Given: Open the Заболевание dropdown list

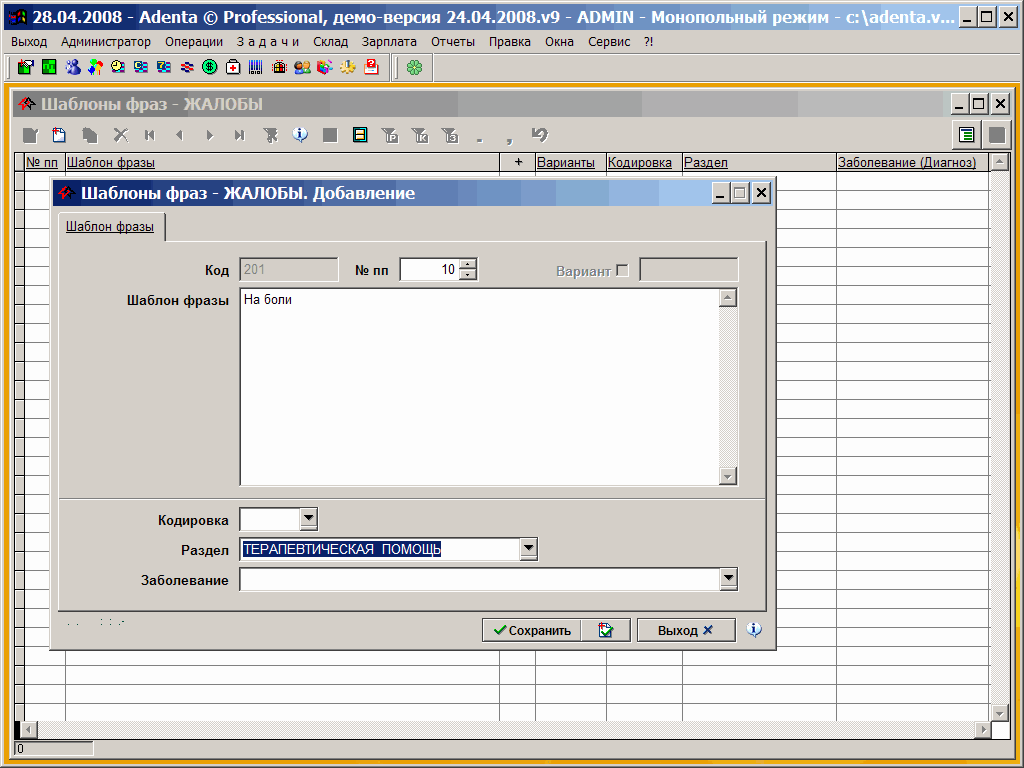Looking at the screenshot, I should tap(729, 579).
